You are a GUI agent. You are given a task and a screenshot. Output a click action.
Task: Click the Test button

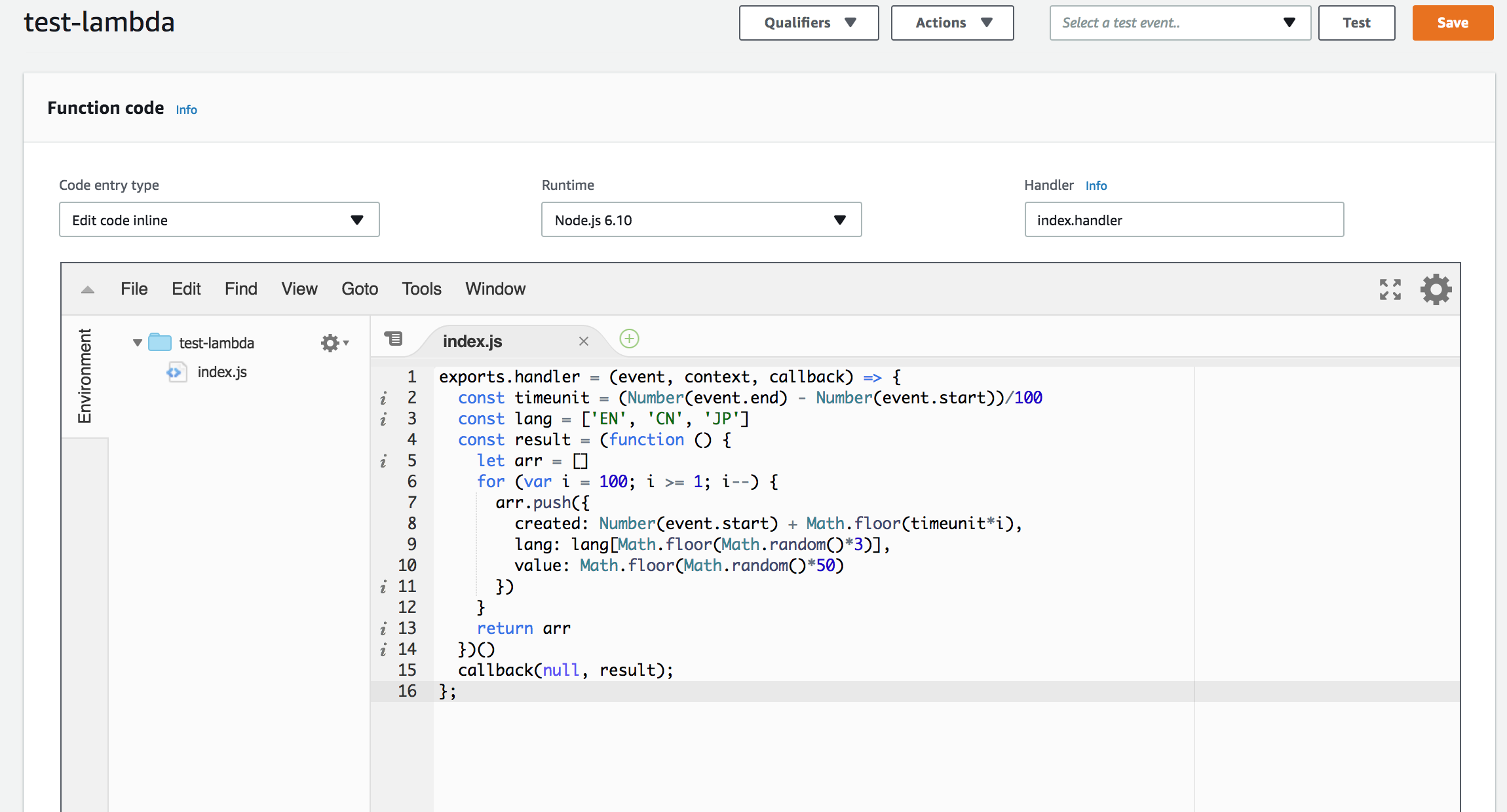[1356, 23]
